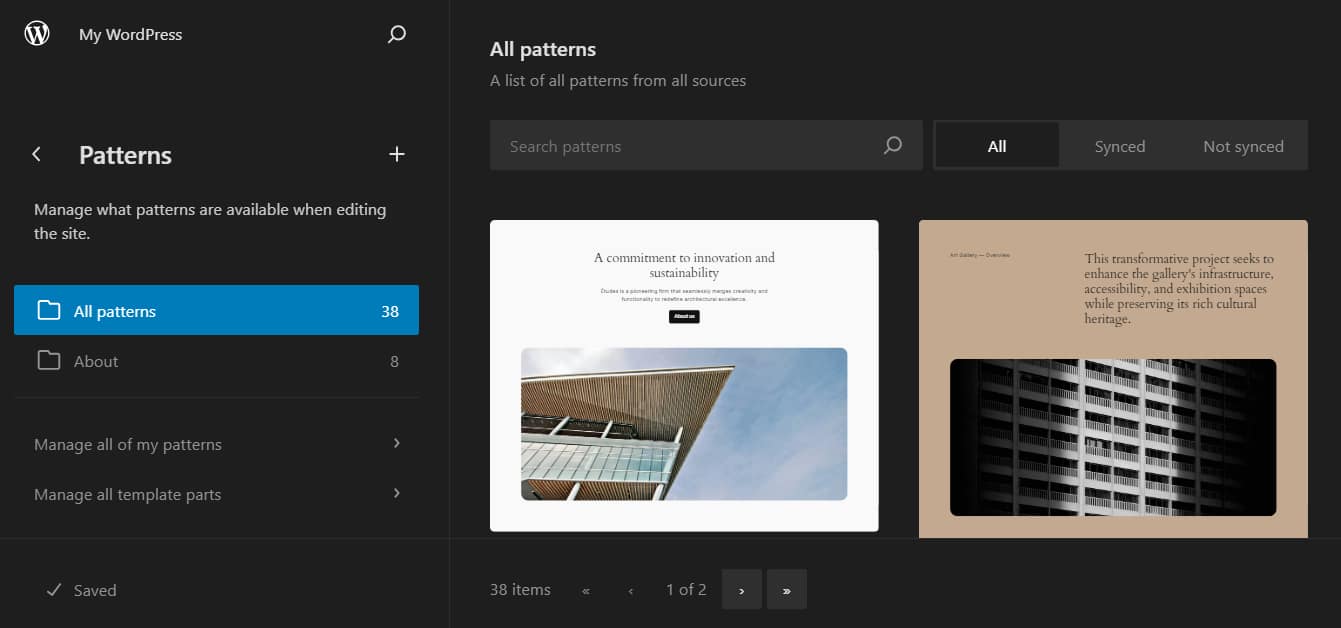
Task: Expand chevron beside Manage all template parts
Action: [397, 493]
